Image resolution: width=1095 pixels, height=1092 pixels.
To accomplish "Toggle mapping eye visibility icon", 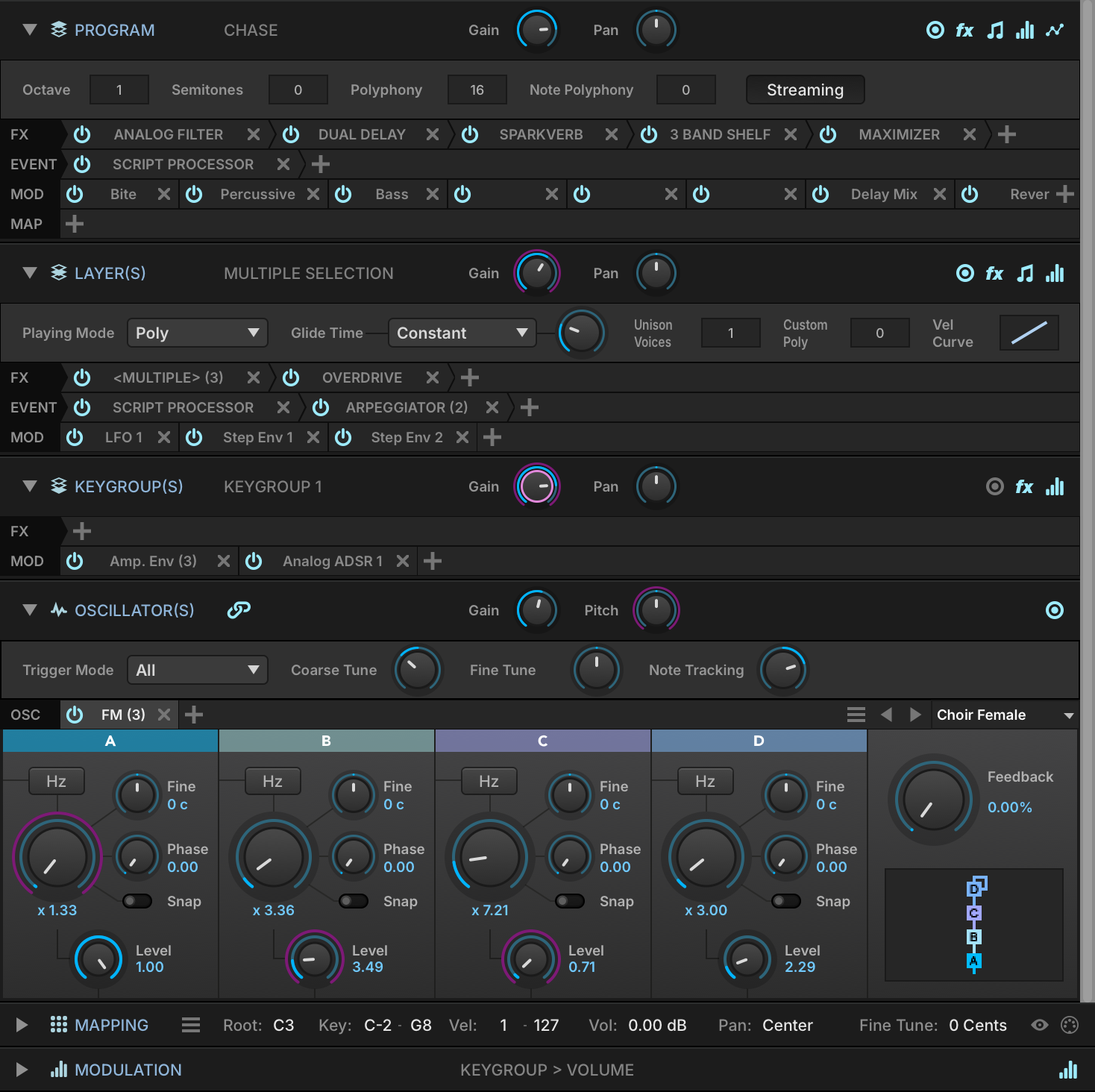I will pyautogui.click(x=1040, y=1025).
